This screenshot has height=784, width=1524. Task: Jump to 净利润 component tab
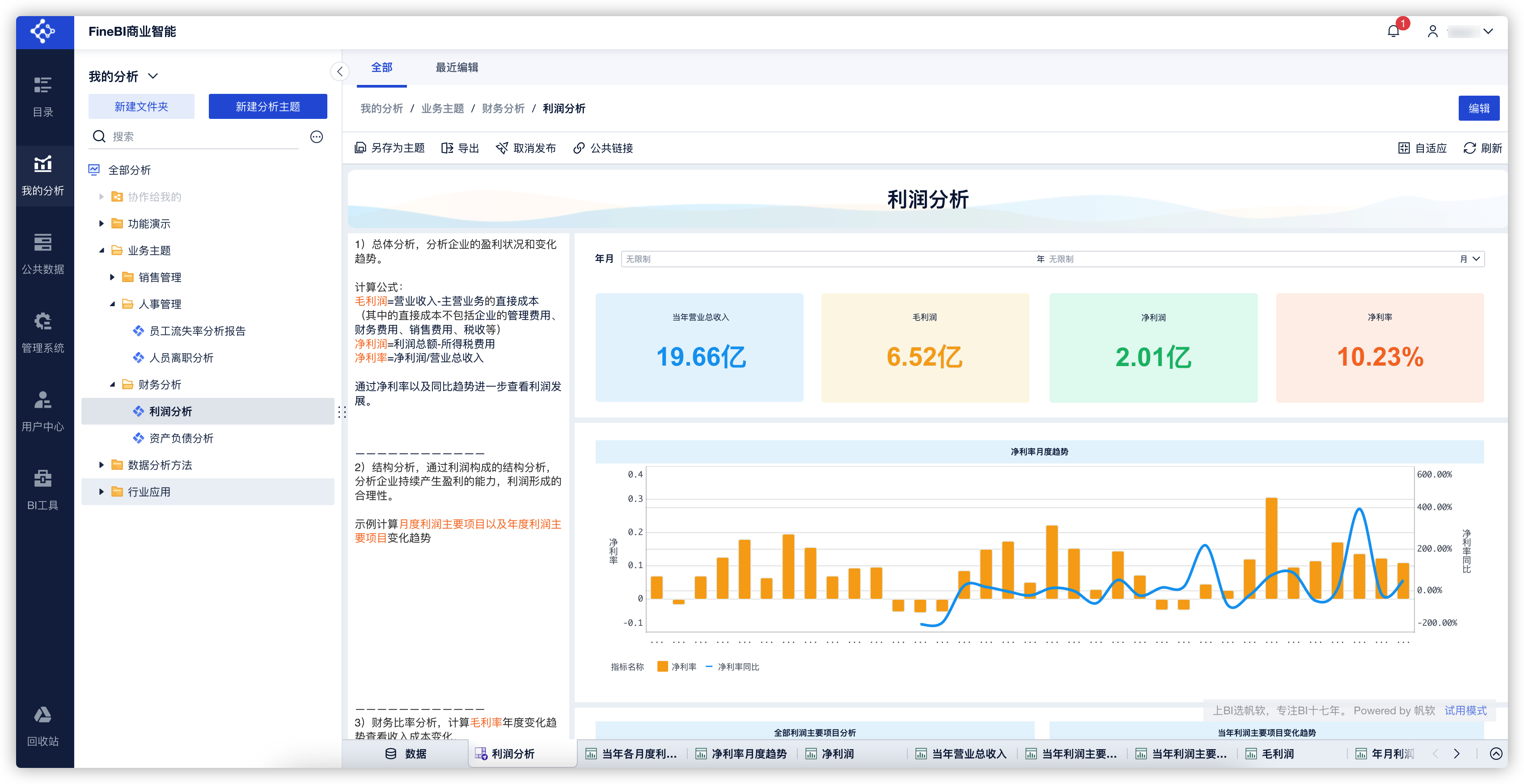coord(830,754)
